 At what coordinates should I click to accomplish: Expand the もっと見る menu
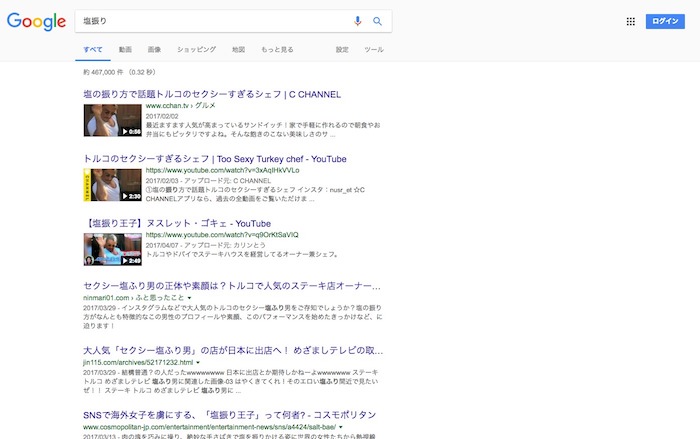point(277,49)
